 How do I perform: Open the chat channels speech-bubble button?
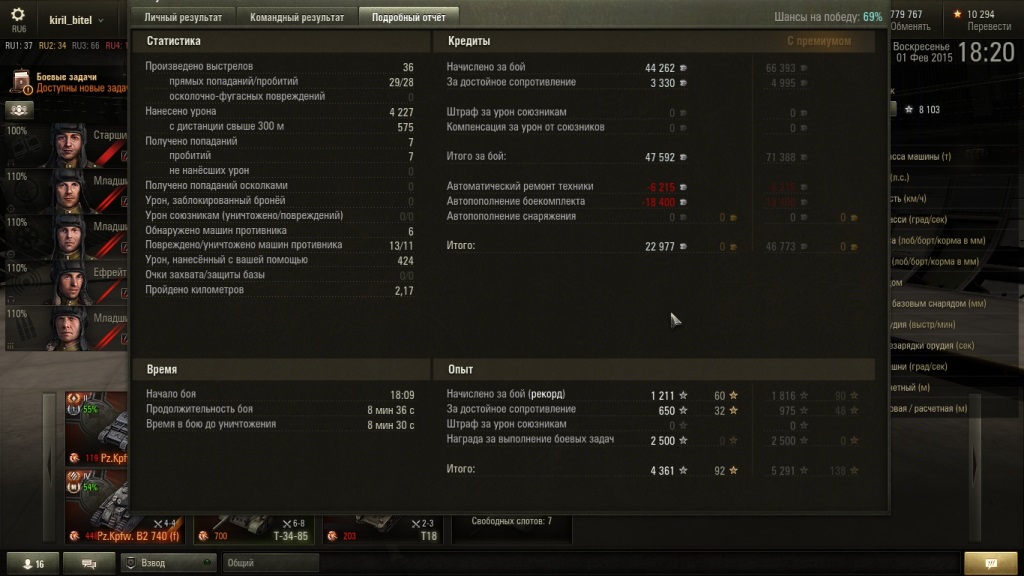pos(89,564)
